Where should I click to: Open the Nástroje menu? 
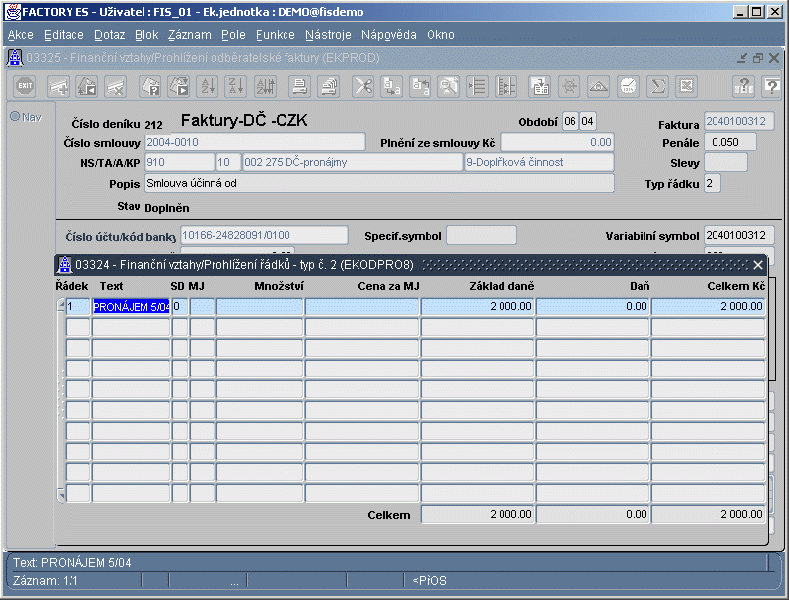[x=328, y=35]
